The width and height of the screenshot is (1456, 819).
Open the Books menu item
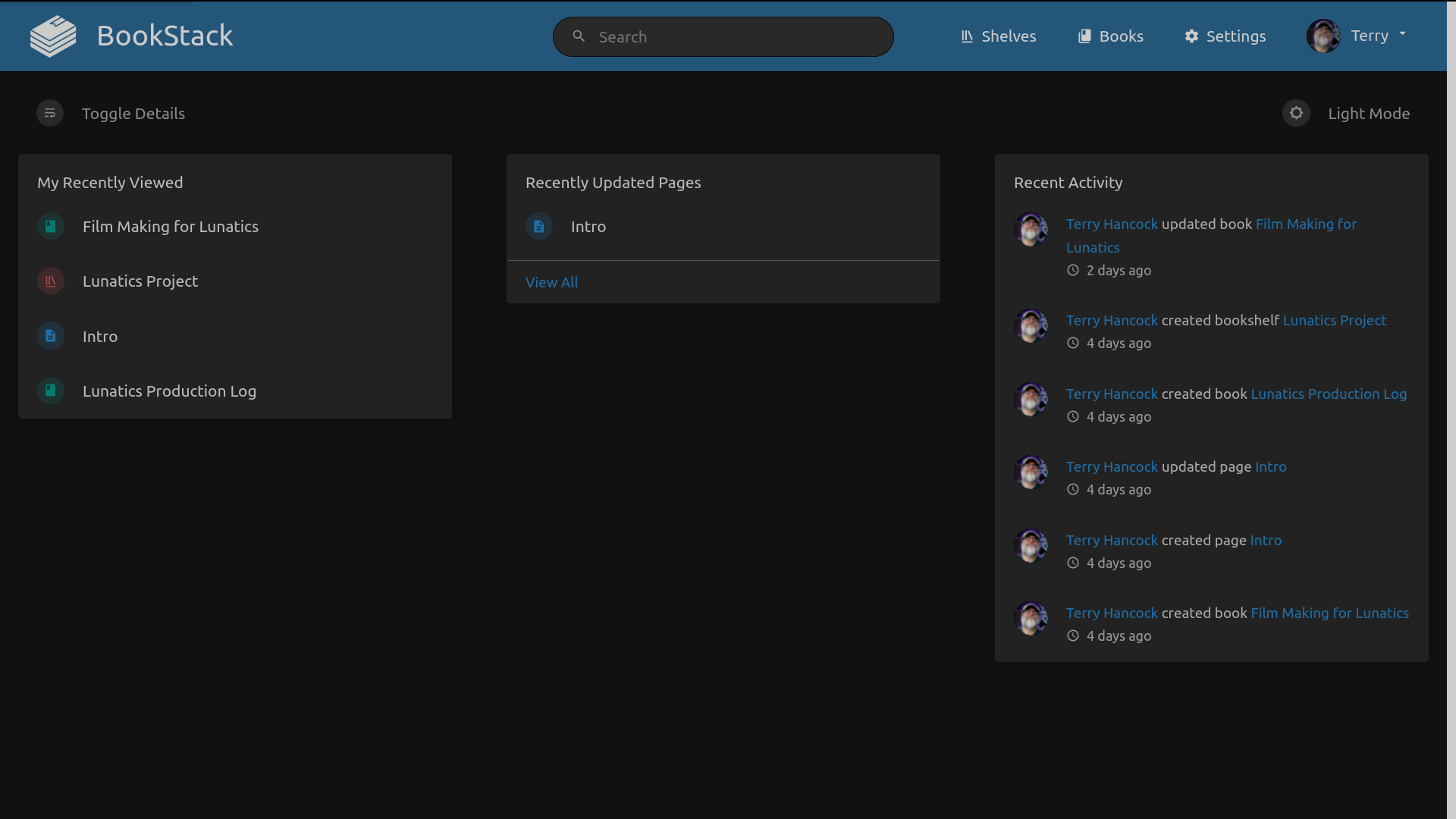[x=1110, y=36]
